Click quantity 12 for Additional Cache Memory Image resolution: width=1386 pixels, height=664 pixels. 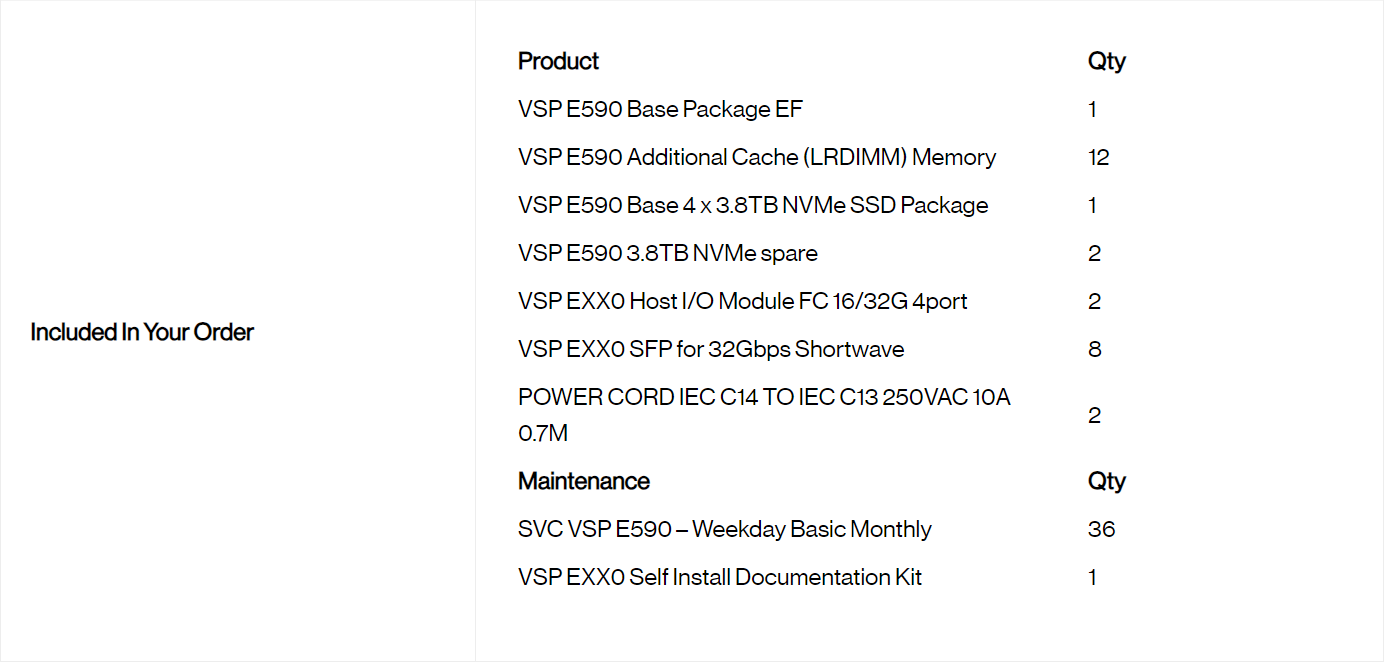coord(1098,157)
